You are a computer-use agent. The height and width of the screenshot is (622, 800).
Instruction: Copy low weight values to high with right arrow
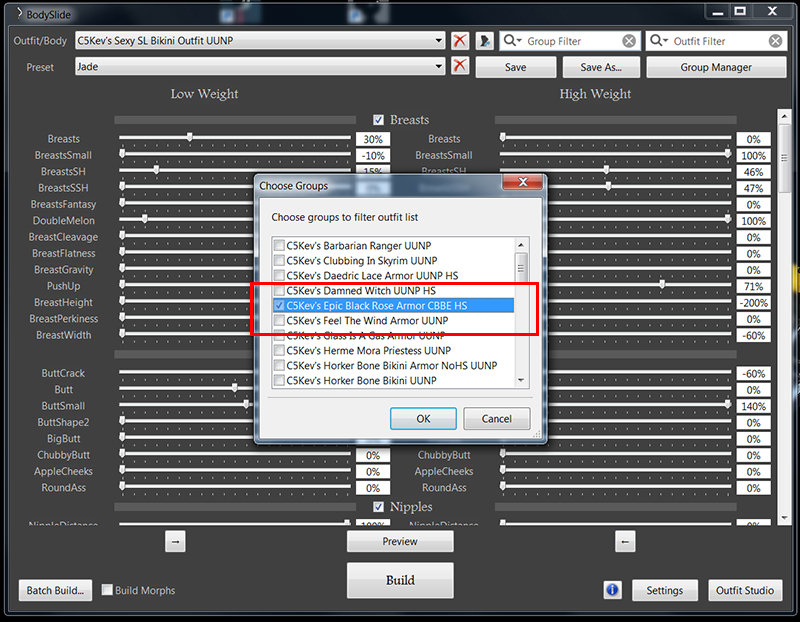click(175, 541)
